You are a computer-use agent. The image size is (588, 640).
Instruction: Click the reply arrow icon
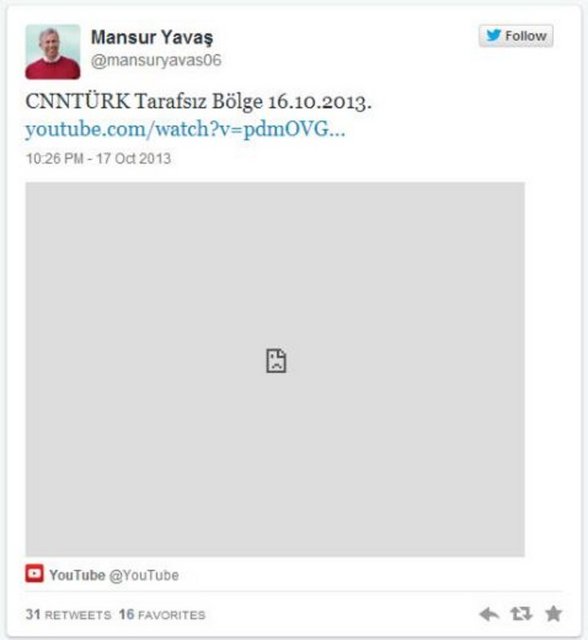(489, 613)
